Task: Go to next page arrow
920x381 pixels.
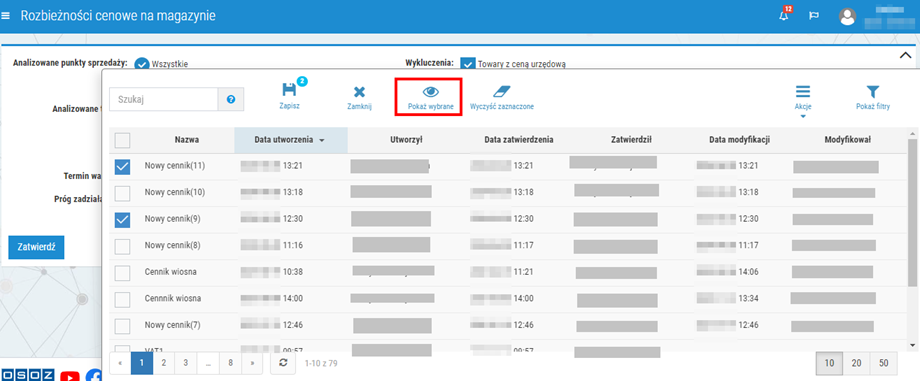Action: coord(252,363)
